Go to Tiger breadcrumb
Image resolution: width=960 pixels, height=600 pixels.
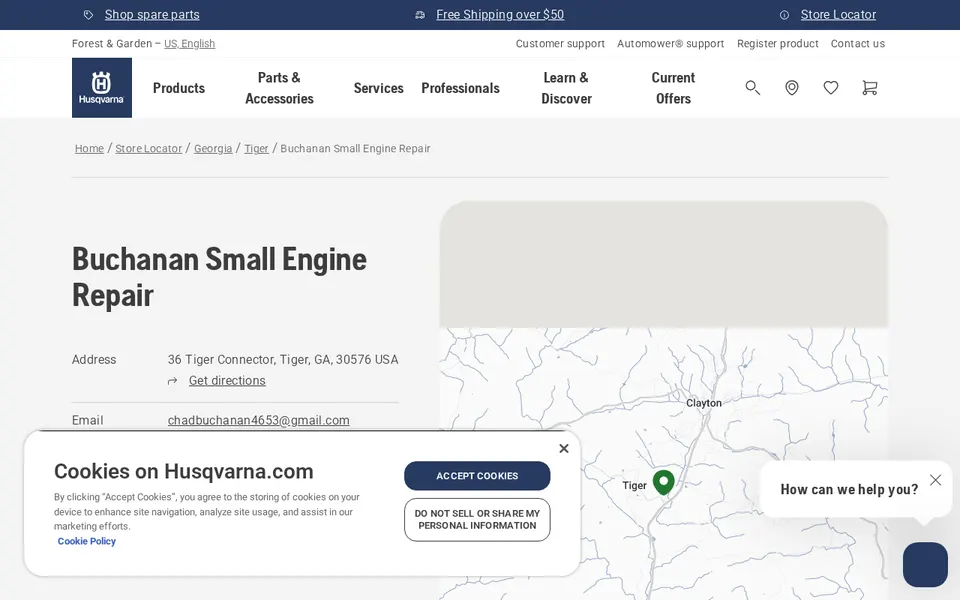click(256, 148)
